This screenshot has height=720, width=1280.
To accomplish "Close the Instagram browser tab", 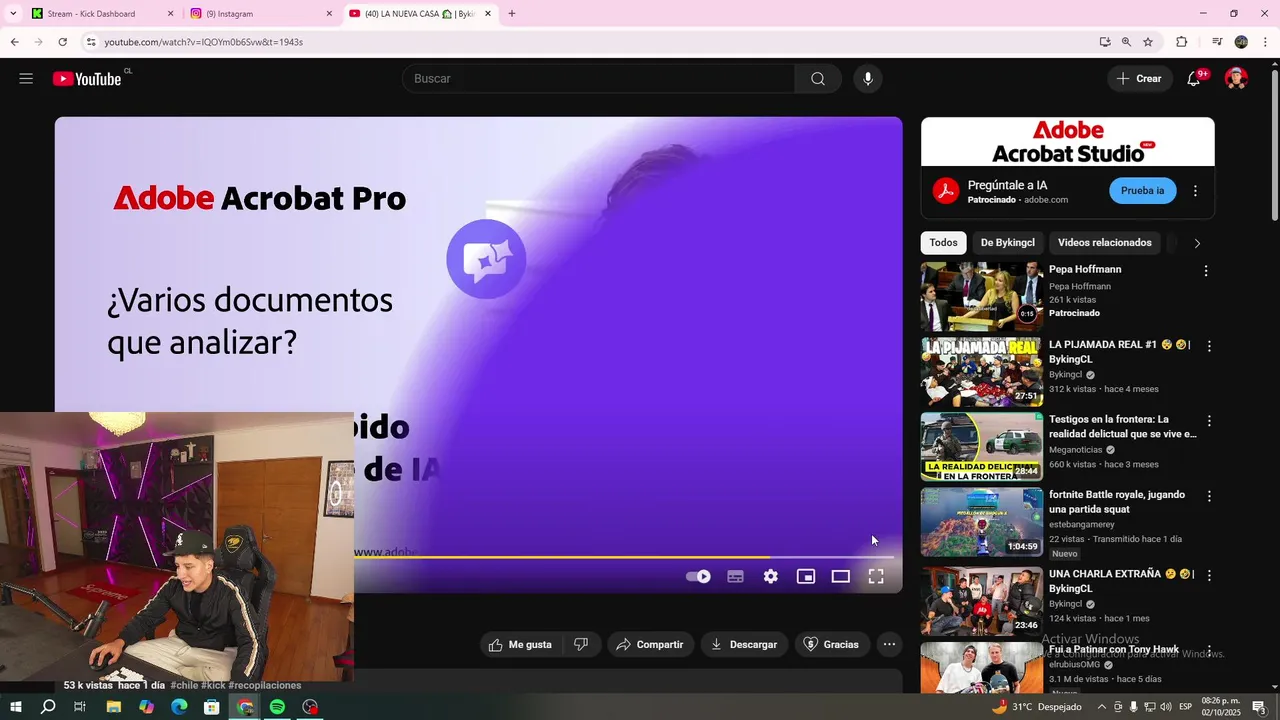I will coord(329,14).
